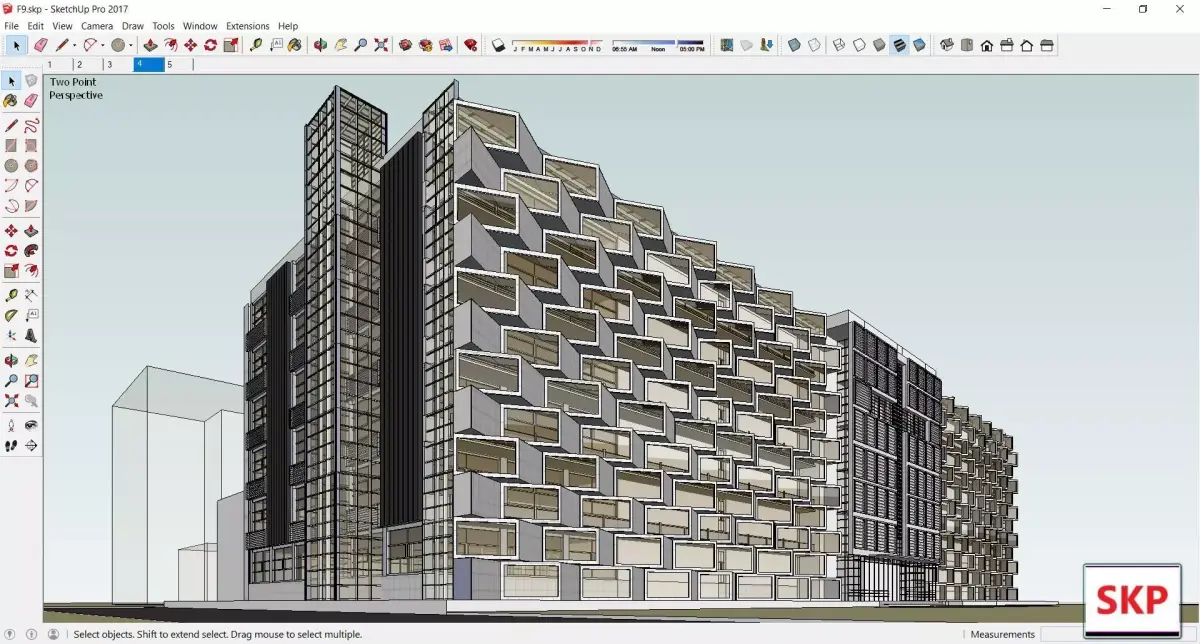Open the Help menu
Viewport: 1200px width, 644px height.
pos(288,26)
